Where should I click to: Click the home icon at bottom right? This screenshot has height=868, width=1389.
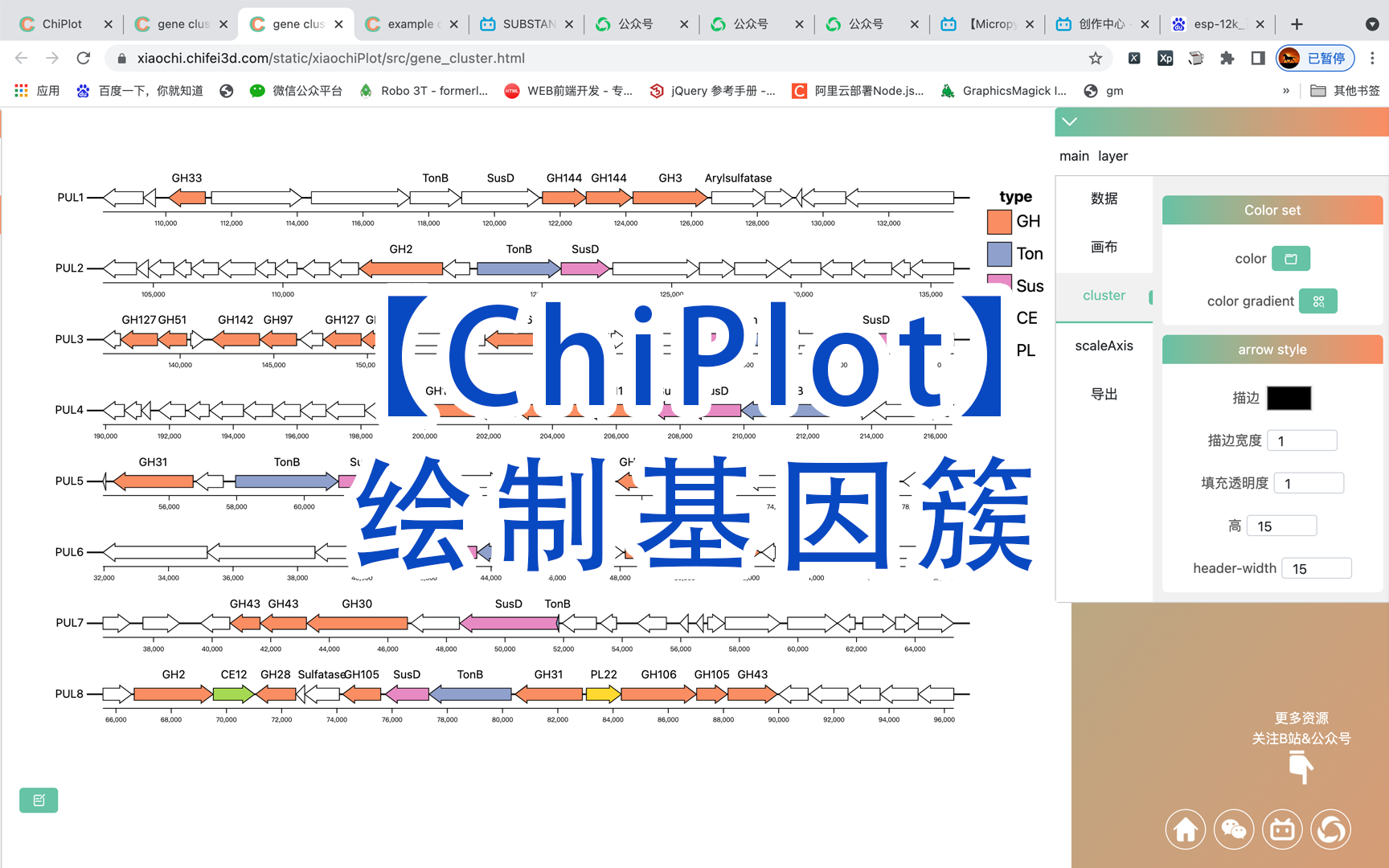click(1186, 829)
